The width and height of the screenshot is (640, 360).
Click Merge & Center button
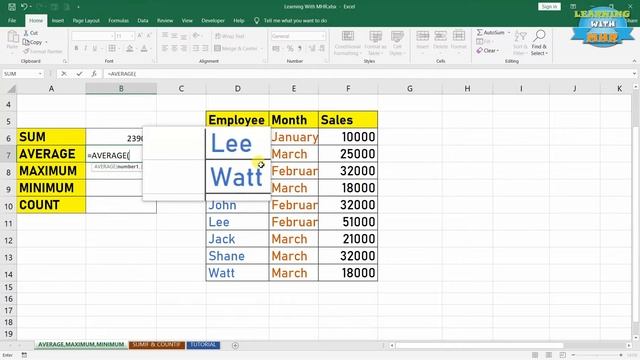238,49
